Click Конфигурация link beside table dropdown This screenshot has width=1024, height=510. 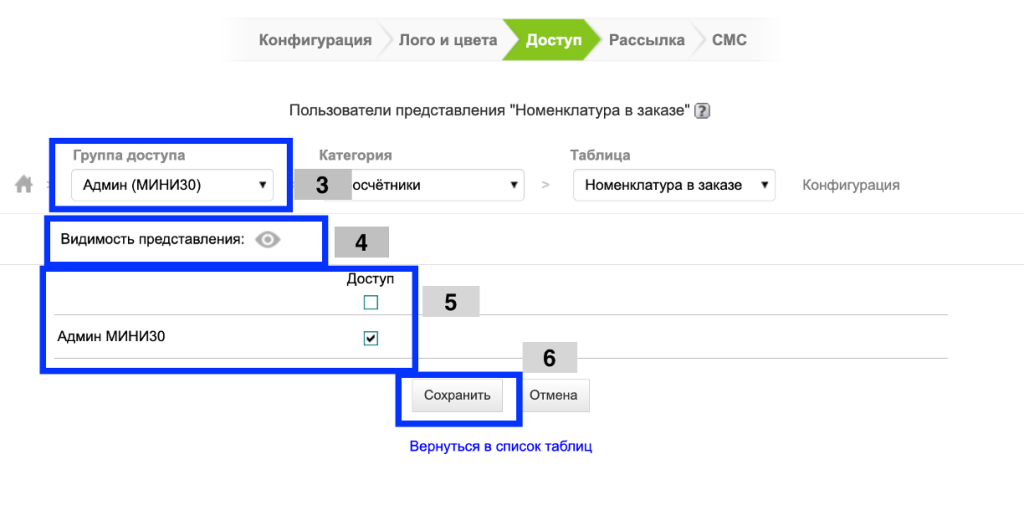pos(850,185)
